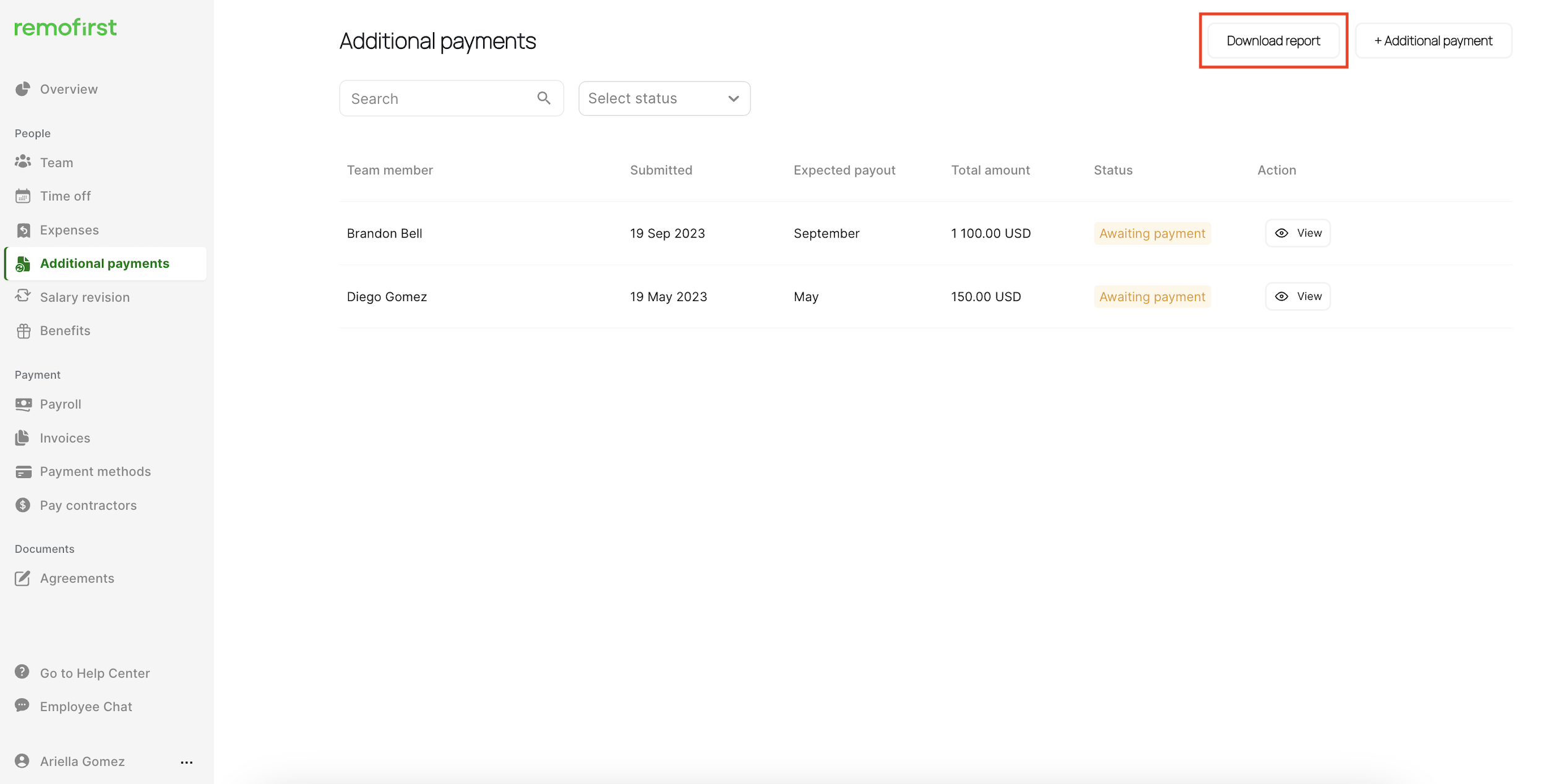Click the Salary revision cycle icon

coord(23,296)
